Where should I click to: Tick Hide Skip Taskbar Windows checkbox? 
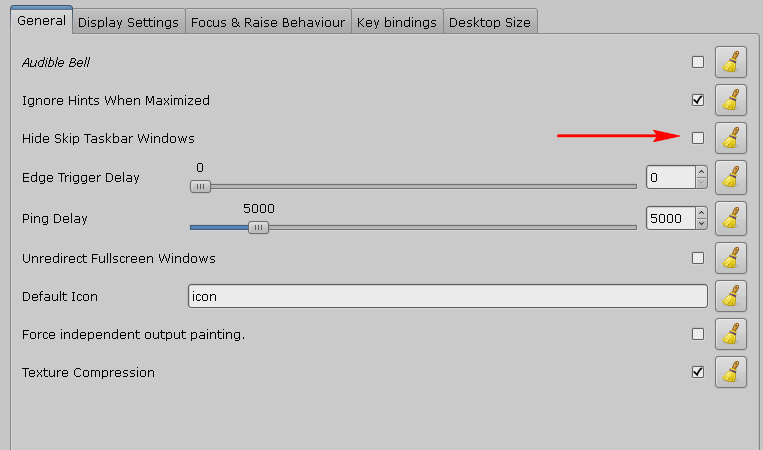coord(698,138)
